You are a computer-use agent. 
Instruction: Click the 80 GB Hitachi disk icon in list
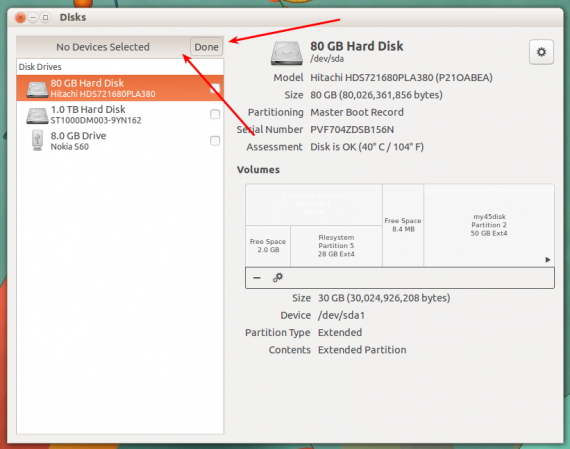coord(37,89)
